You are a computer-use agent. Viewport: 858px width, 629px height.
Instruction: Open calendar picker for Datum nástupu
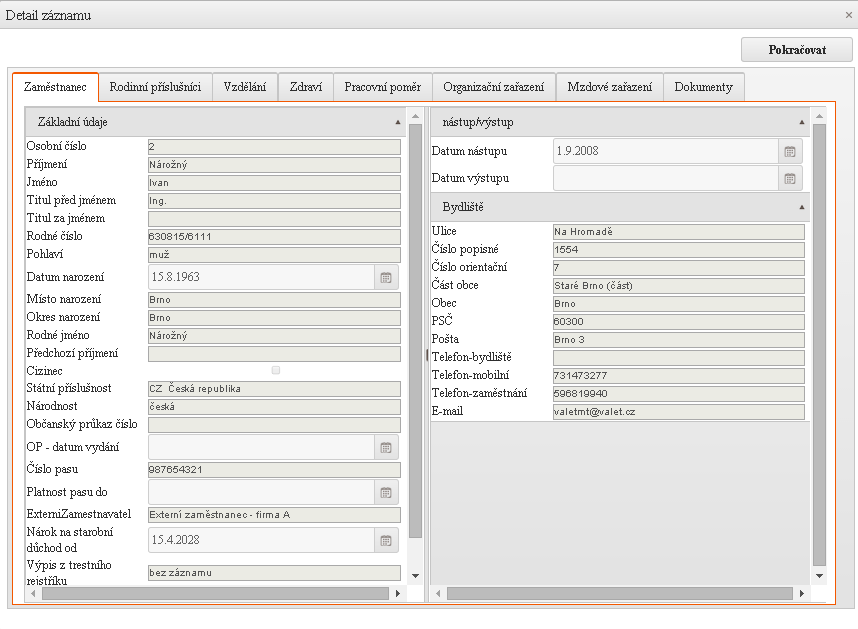click(790, 152)
